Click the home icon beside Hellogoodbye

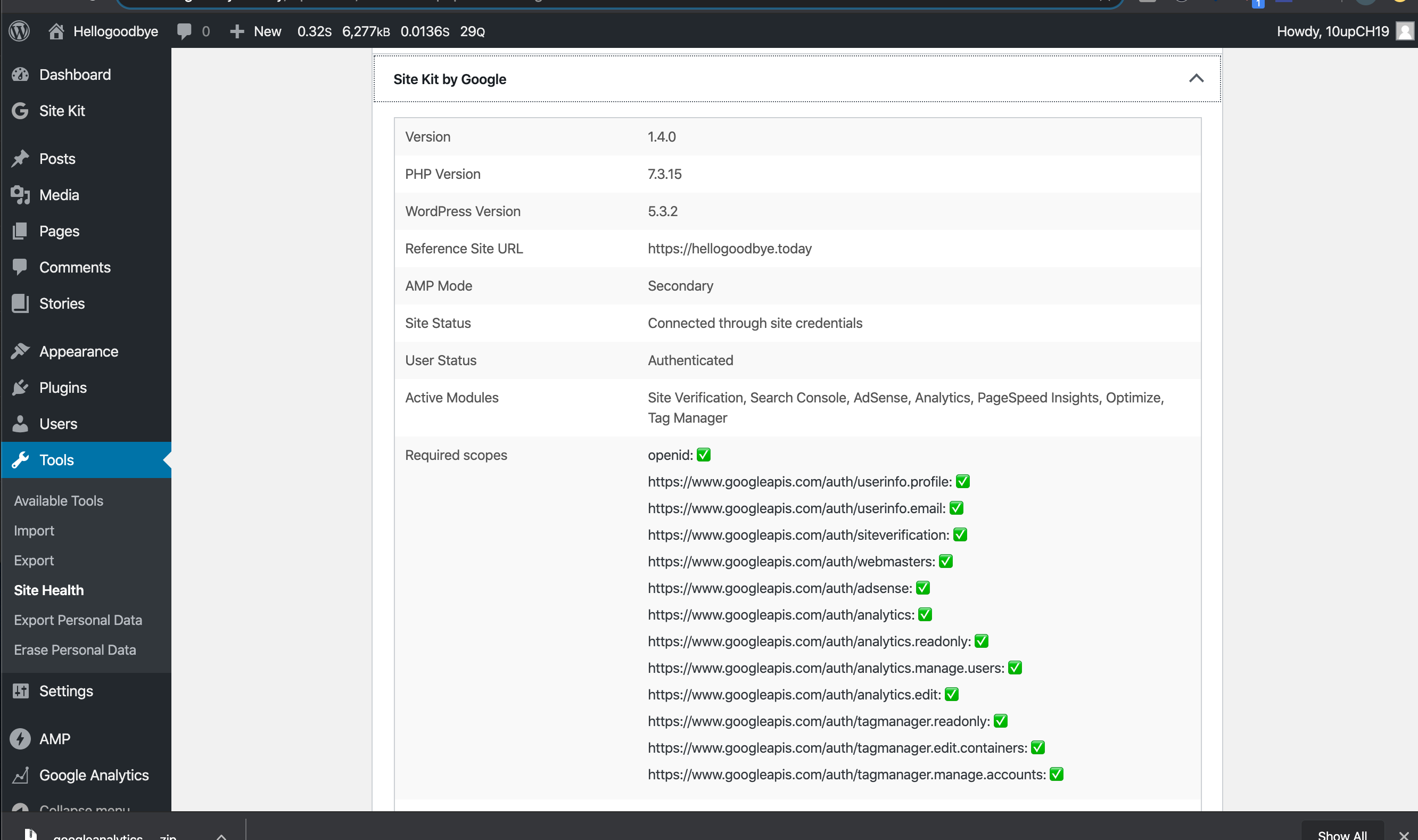[56, 31]
